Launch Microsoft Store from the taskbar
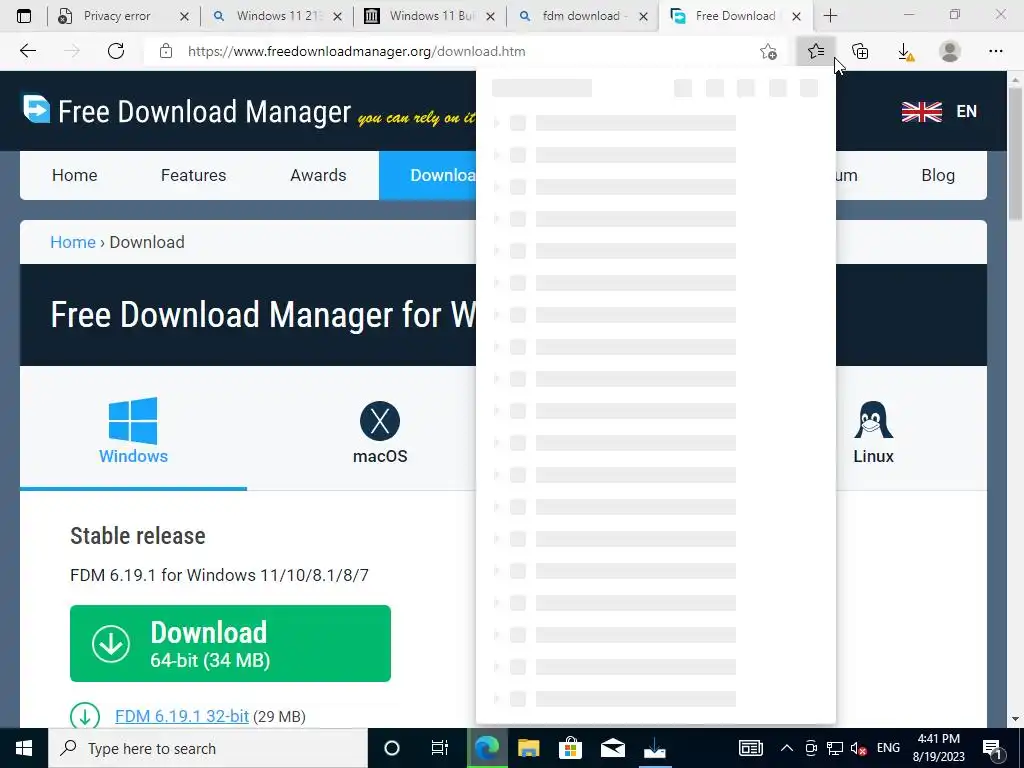Screen dimensions: 1024x768 pos(570,748)
